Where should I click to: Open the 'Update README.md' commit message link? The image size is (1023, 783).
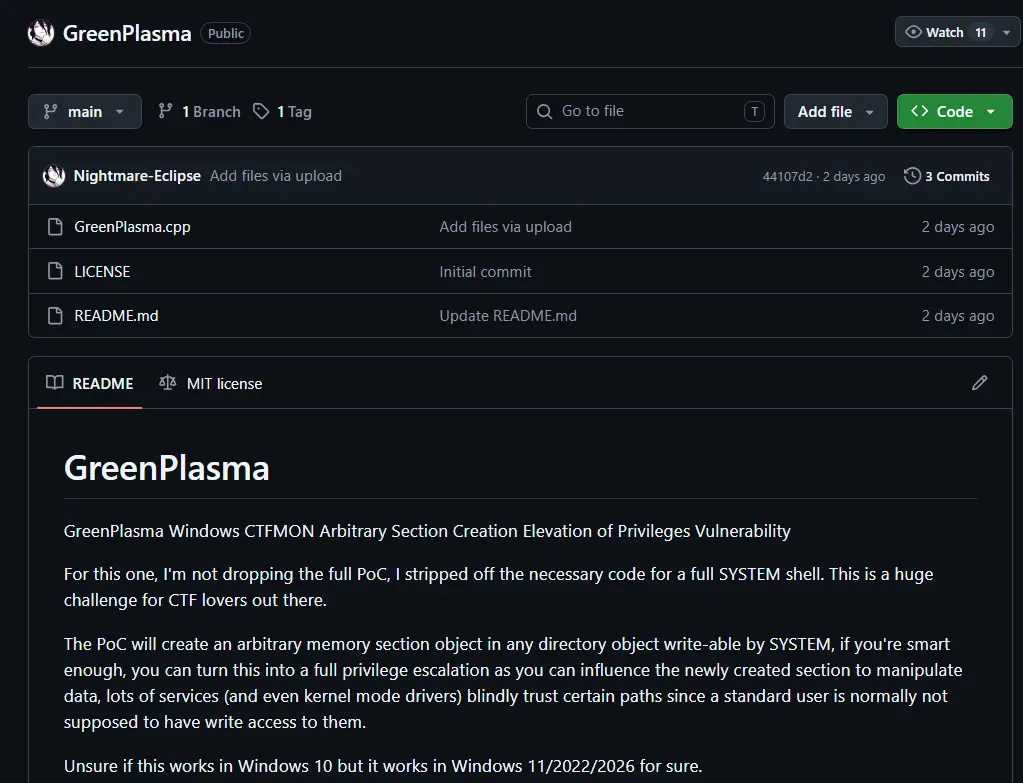coord(508,316)
